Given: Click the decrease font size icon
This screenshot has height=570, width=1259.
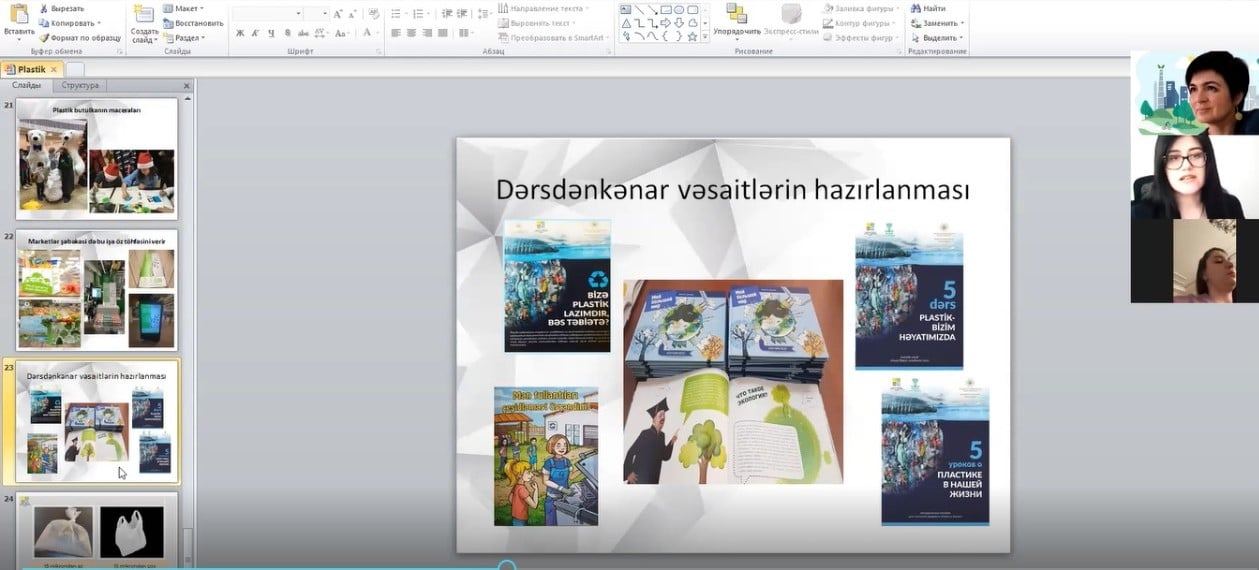Looking at the screenshot, I should pyautogui.click(x=354, y=14).
